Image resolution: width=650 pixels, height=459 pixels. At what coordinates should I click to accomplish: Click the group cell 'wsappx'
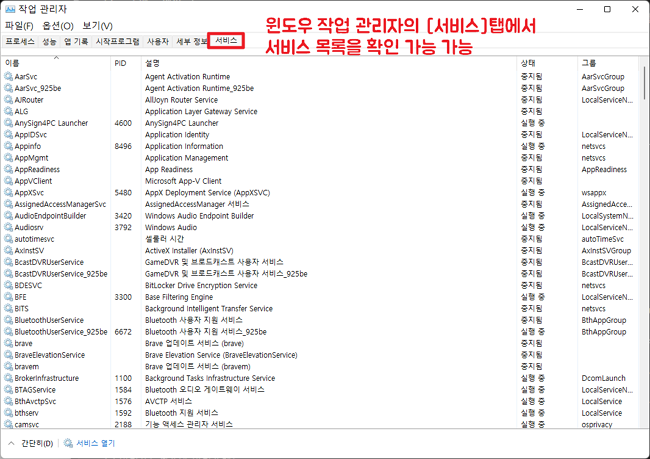[x=594, y=192]
